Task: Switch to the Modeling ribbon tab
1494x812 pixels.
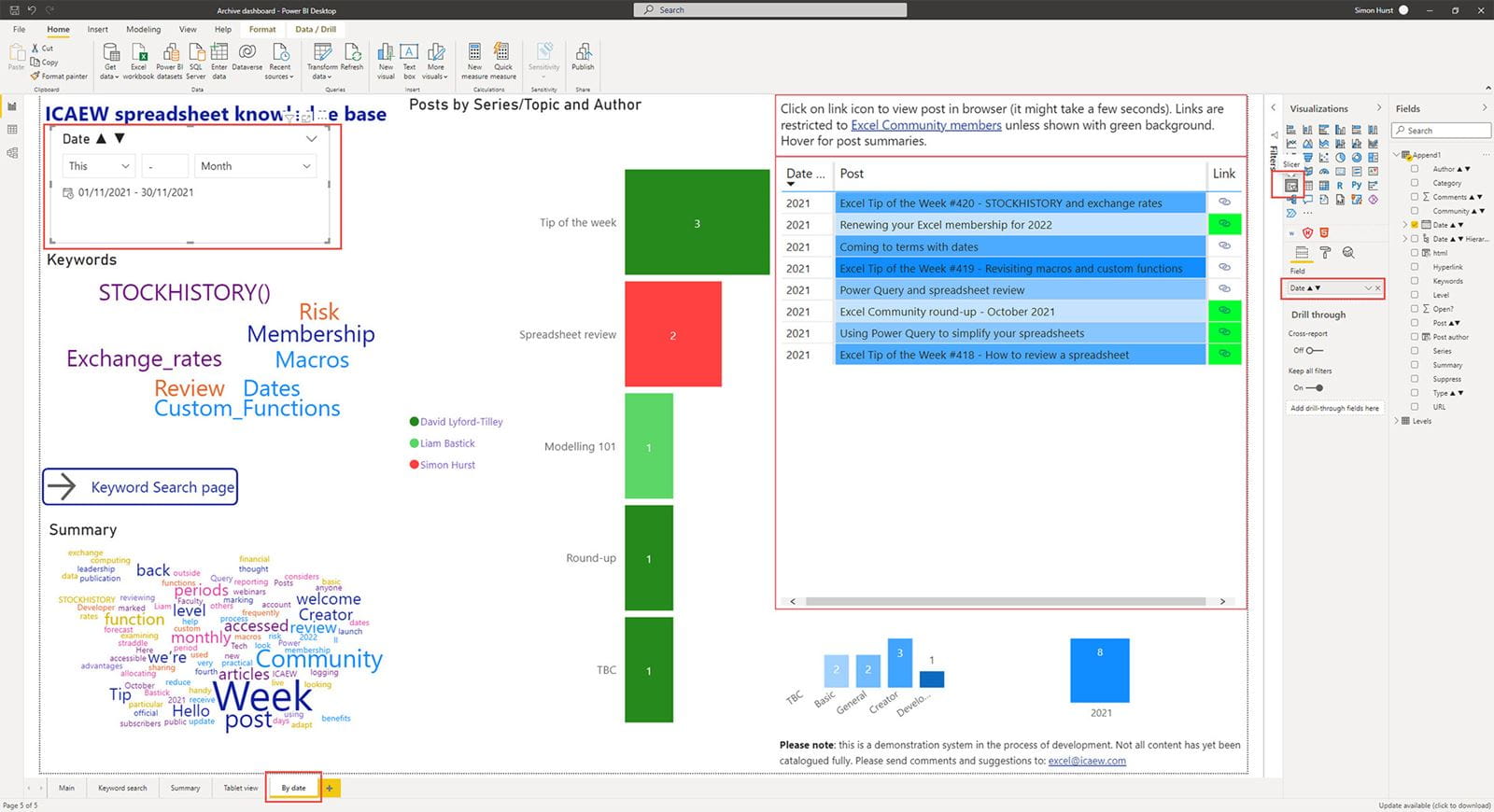Action: (143, 29)
